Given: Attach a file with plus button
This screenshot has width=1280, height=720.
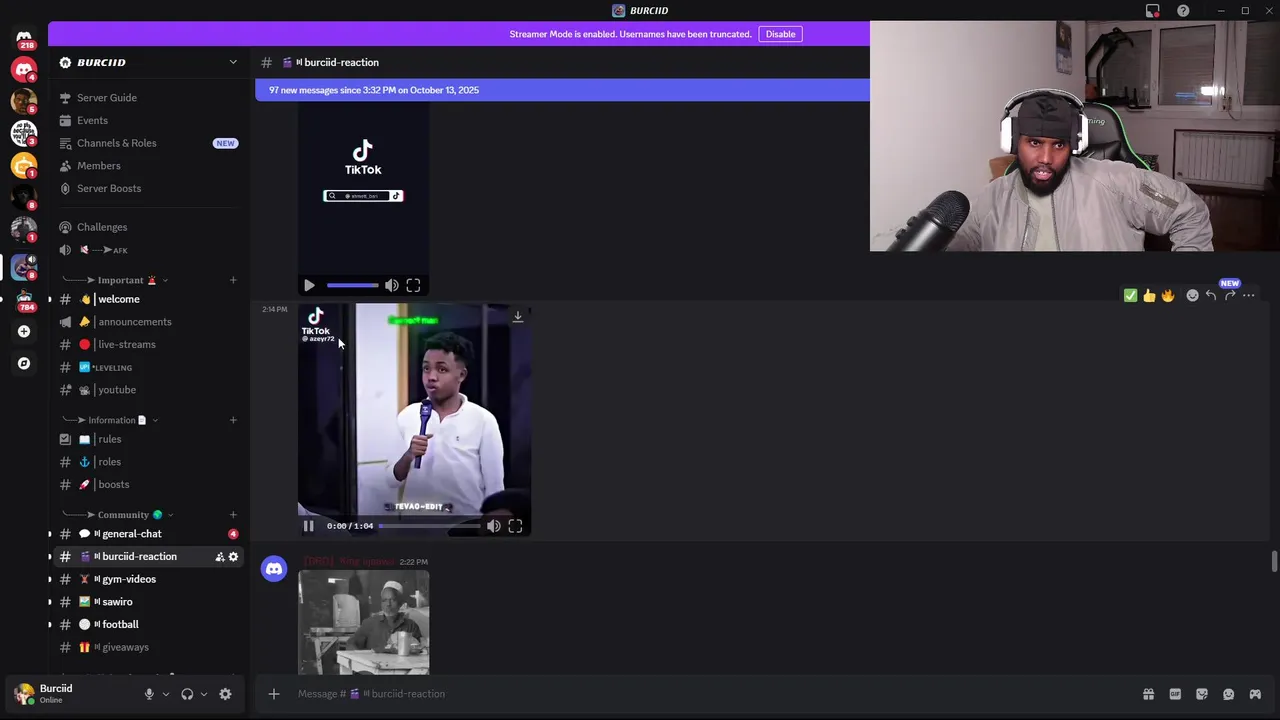Looking at the screenshot, I should click(274, 694).
